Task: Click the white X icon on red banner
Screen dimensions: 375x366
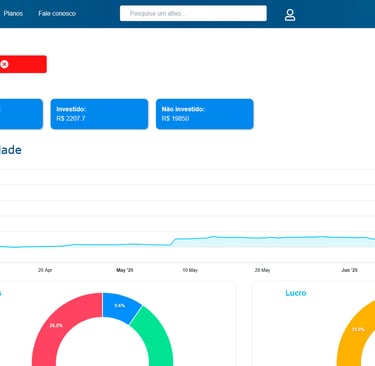Action: point(4,64)
